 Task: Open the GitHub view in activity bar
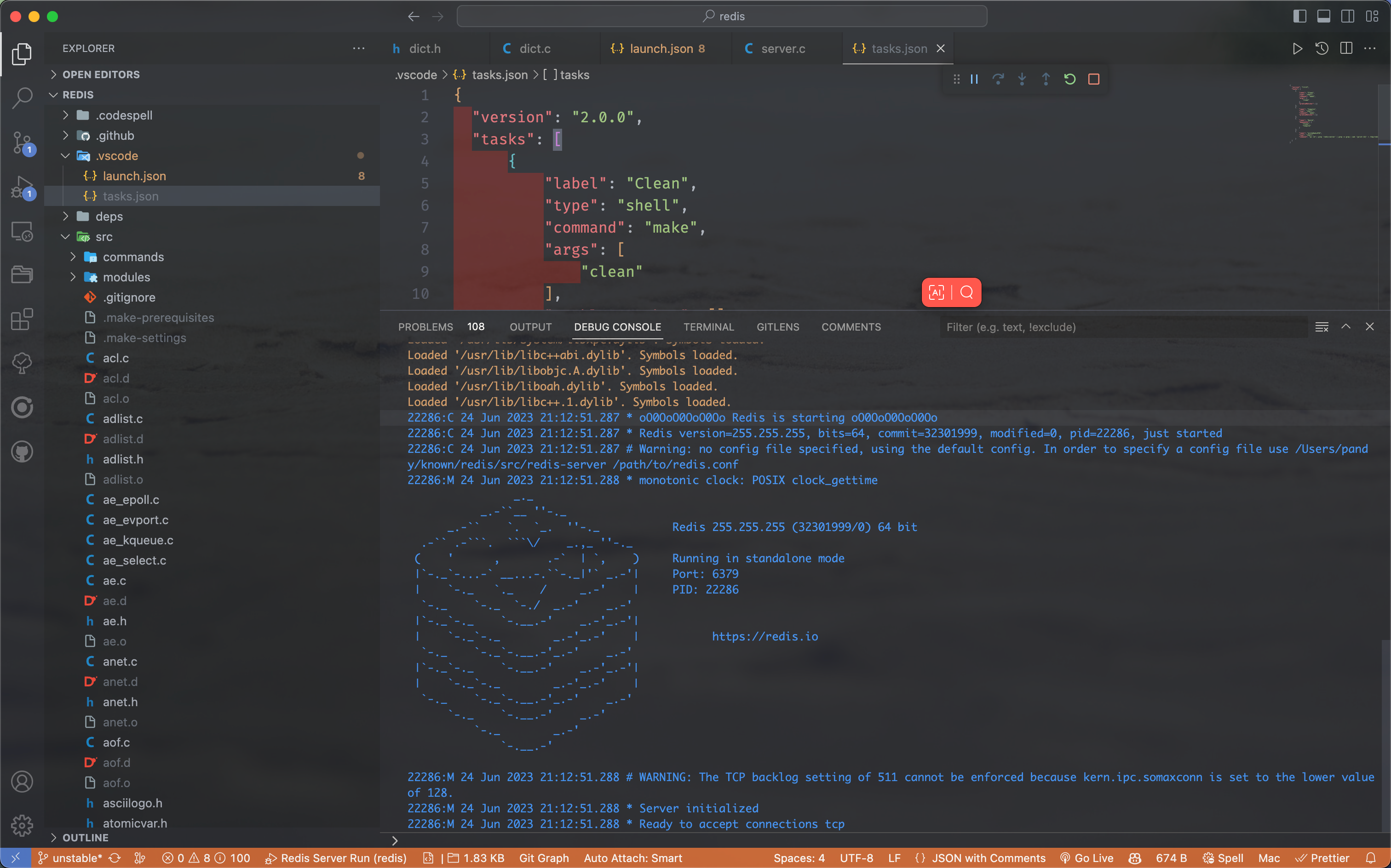click(x=22, y=452)
